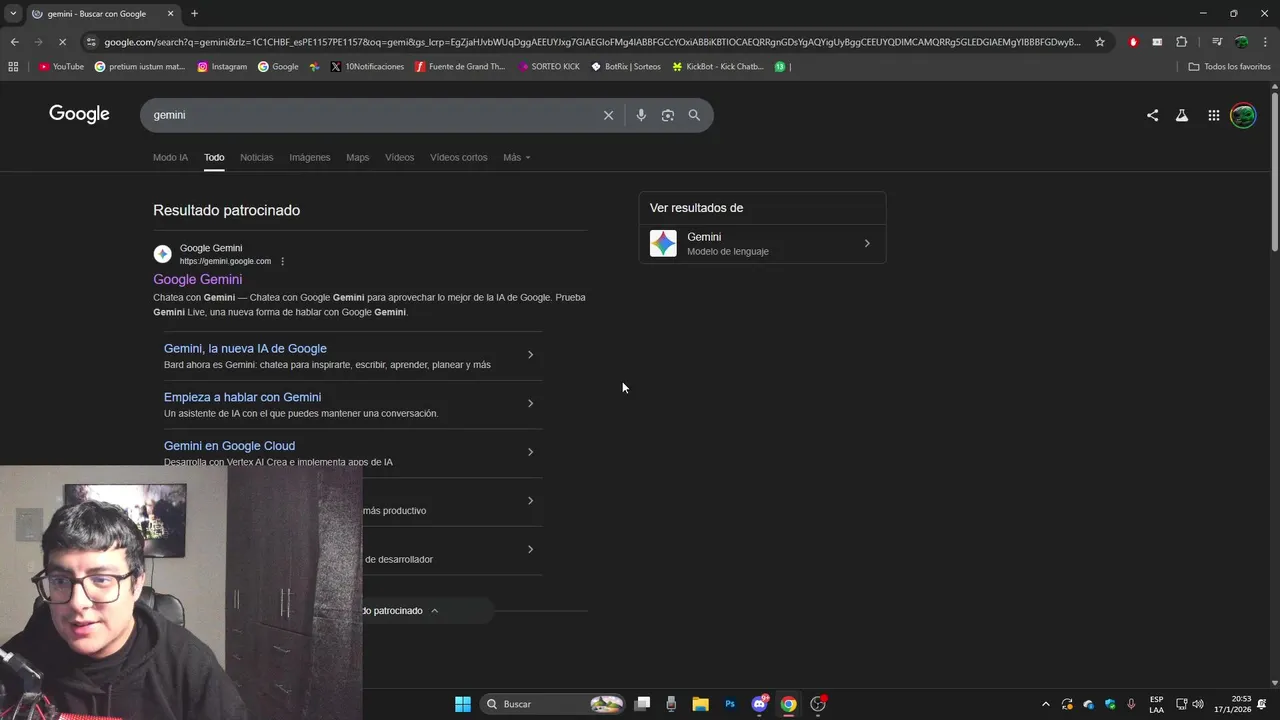This screenshot has height=720, width=1280.
Task: Stop loading the page with the X button
Action: (x=62, y=42)
